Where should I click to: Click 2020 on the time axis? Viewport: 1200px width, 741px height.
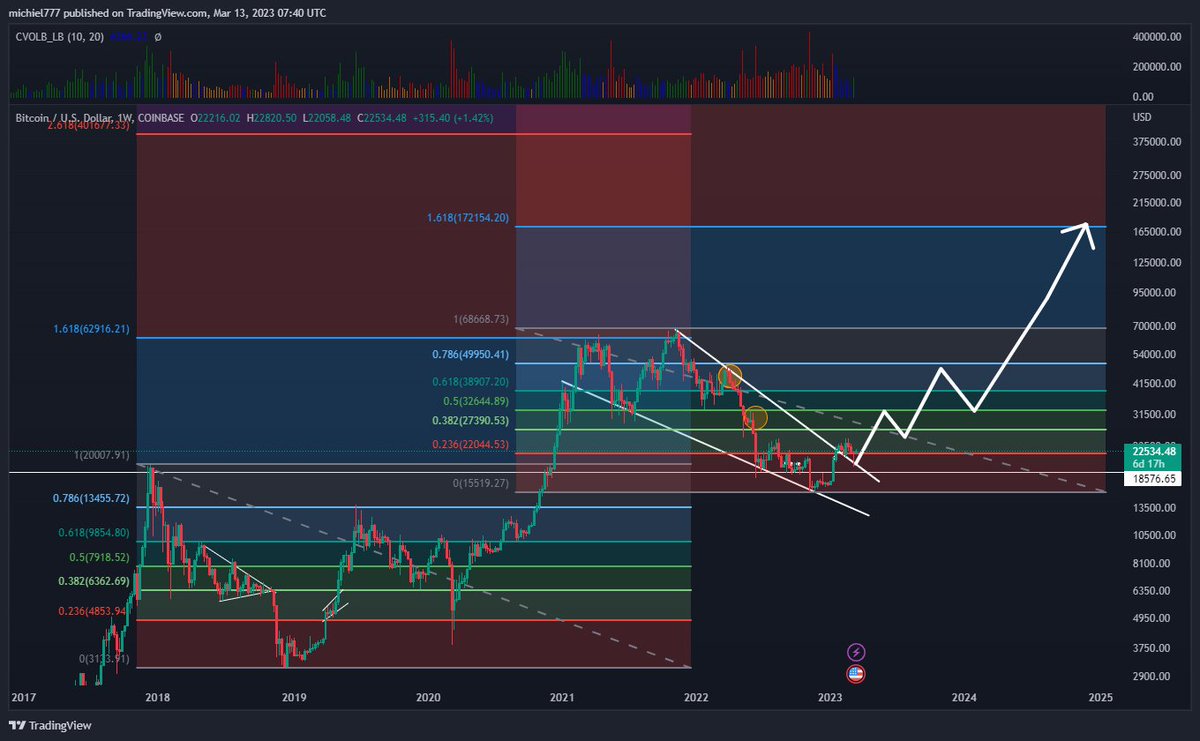(x=428, y=697)
